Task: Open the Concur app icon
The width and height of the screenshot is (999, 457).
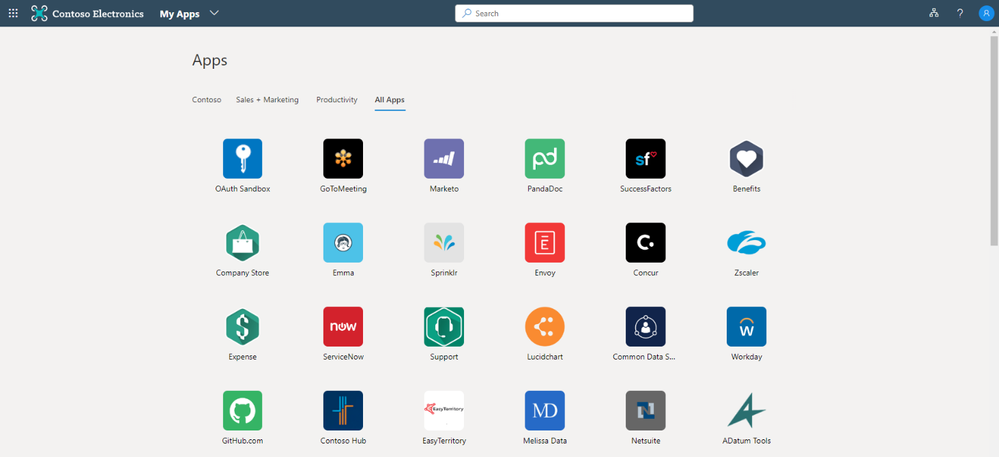Action: (x=645, y=243)
